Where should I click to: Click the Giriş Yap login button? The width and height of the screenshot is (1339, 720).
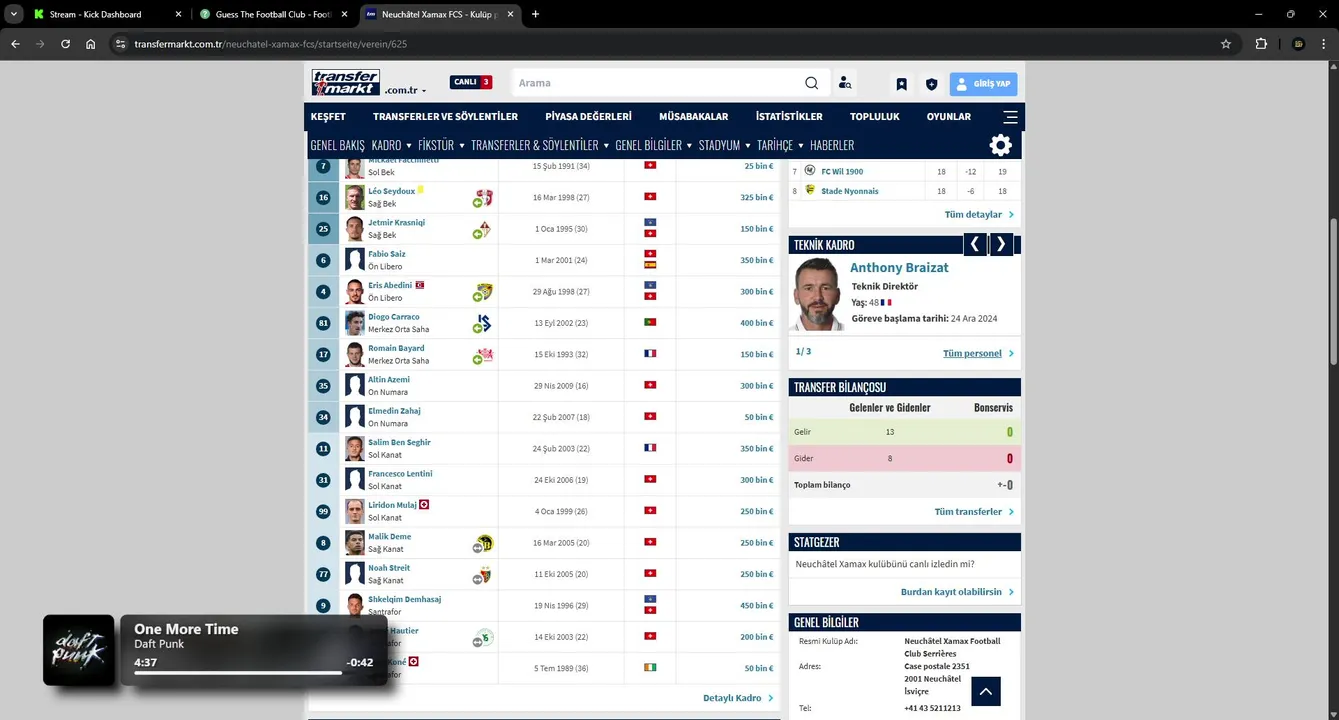point(983,84)
